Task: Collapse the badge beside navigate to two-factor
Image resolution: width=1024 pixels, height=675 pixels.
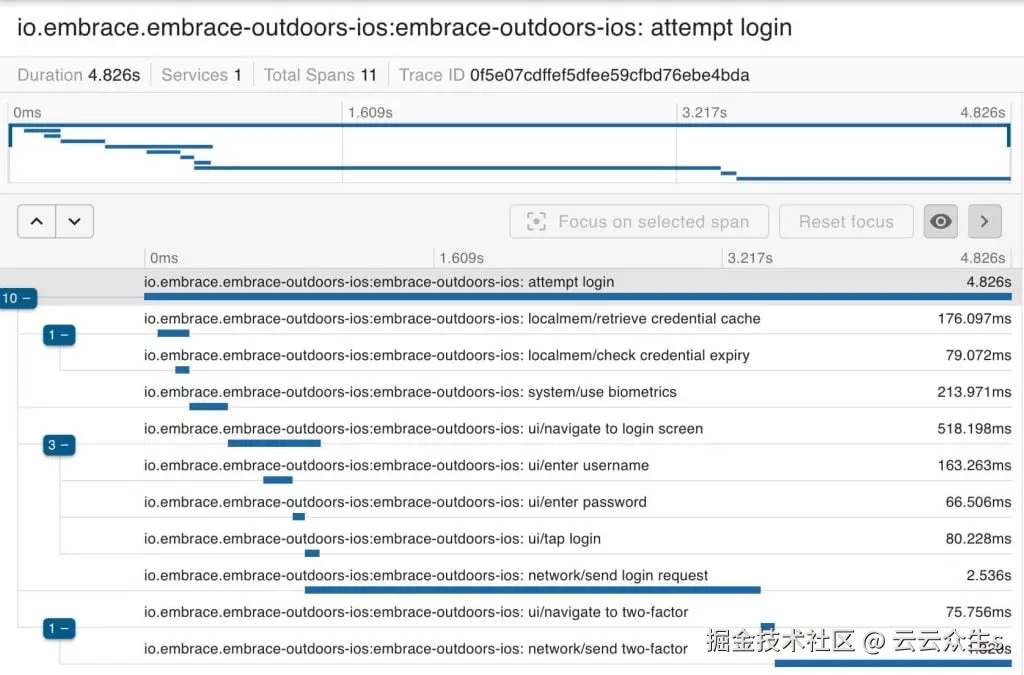Action: (59, 628)
